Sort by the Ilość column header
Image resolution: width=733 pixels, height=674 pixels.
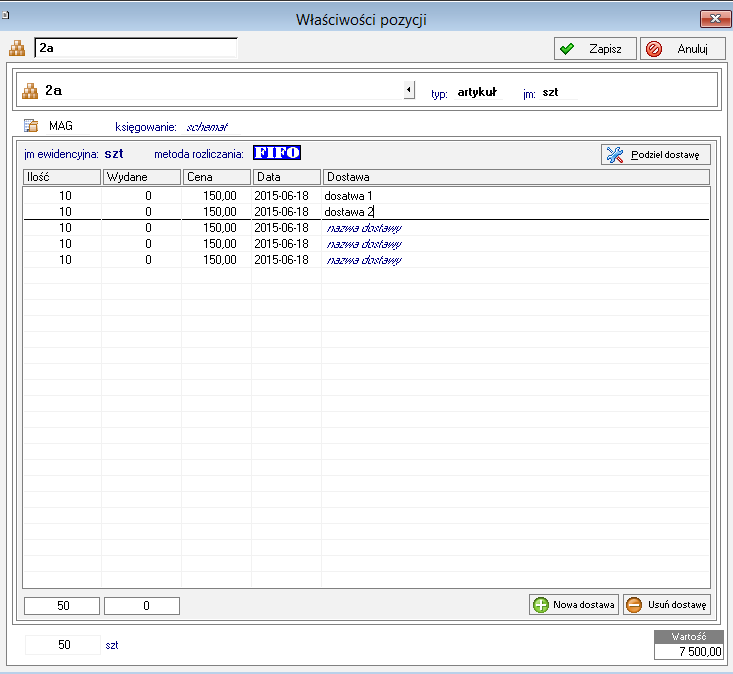[61, 177]
